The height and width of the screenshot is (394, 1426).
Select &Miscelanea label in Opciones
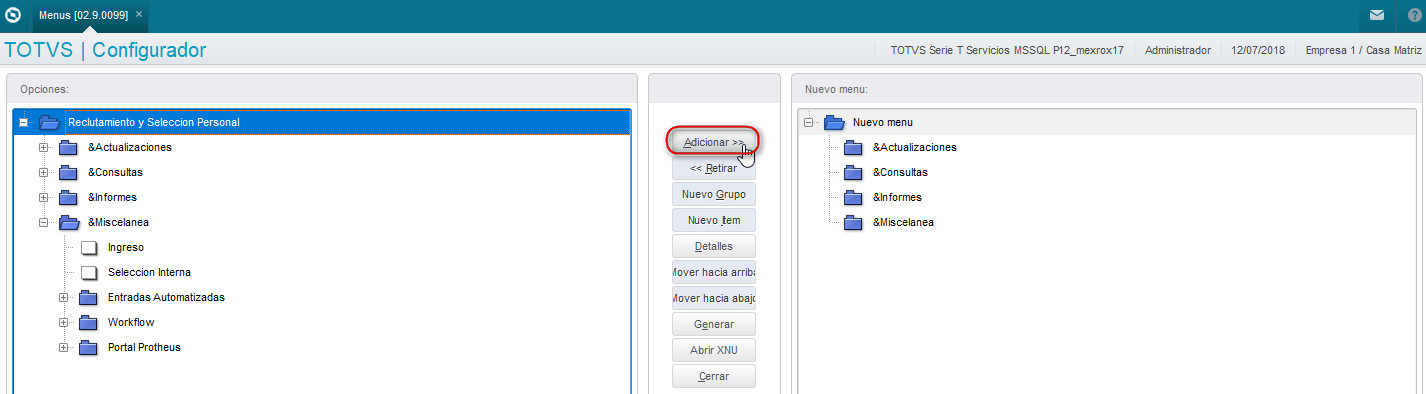[x=119, y=223]
